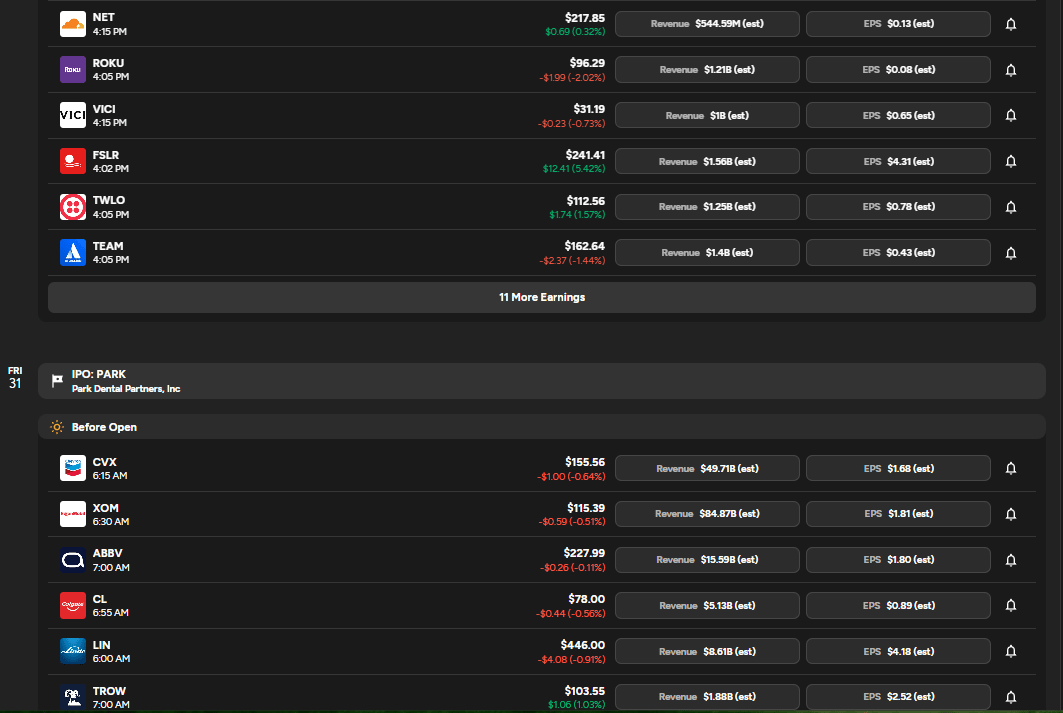
Task: Click the Twilio TWLO logo
Action: point(73,207)
